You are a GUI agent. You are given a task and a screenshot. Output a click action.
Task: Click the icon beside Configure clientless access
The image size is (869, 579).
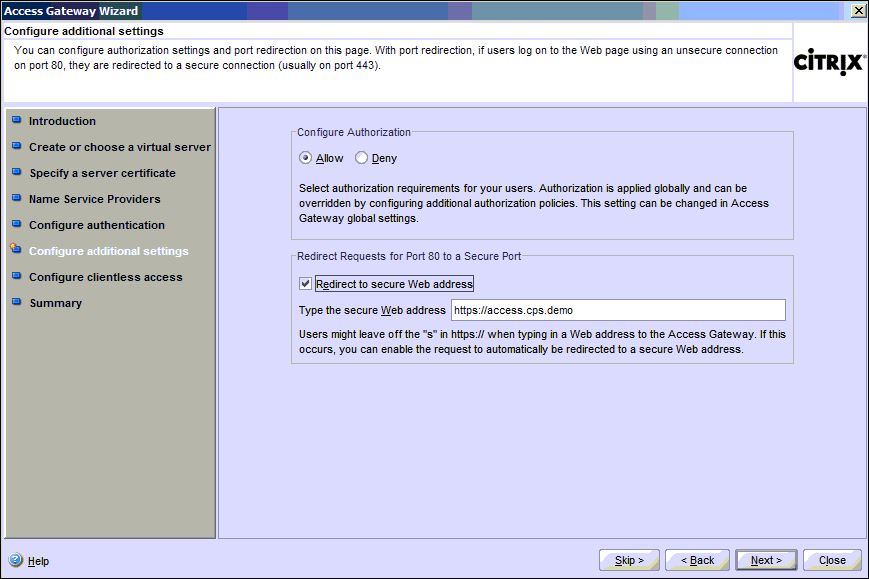(16, 276)
